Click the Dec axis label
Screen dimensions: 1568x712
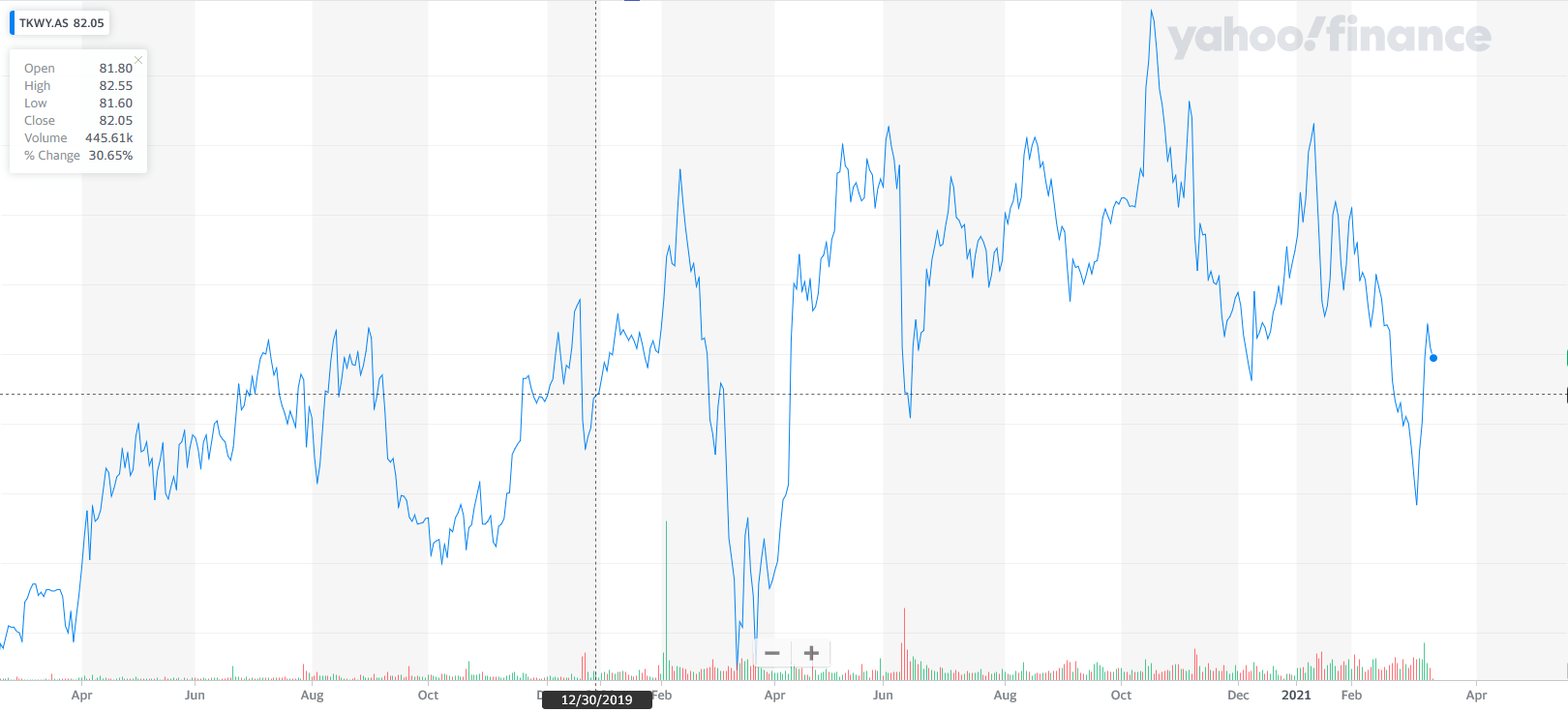click(x=1238, y=695)
